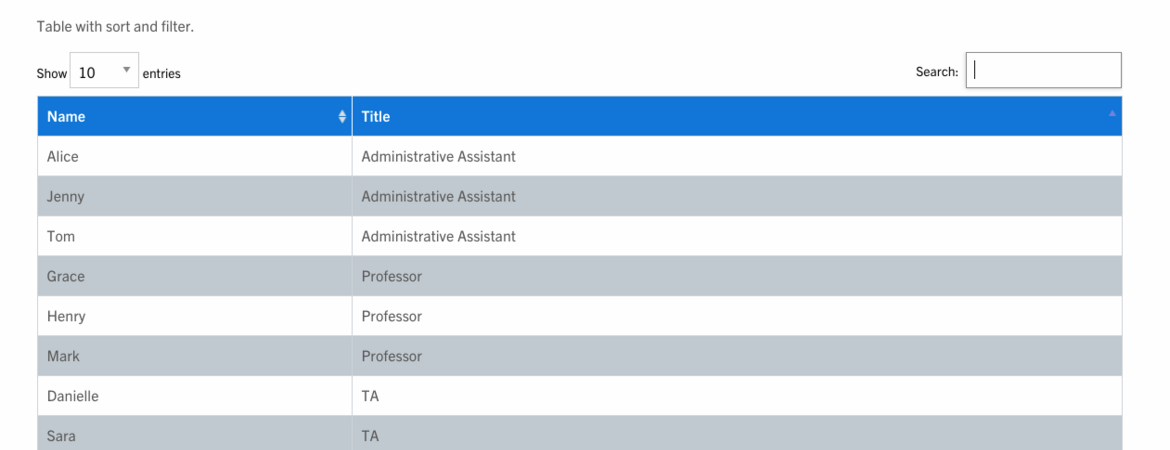Click Mark's Professor title cell
The image size is (1170, 450).
click(392, 357)
